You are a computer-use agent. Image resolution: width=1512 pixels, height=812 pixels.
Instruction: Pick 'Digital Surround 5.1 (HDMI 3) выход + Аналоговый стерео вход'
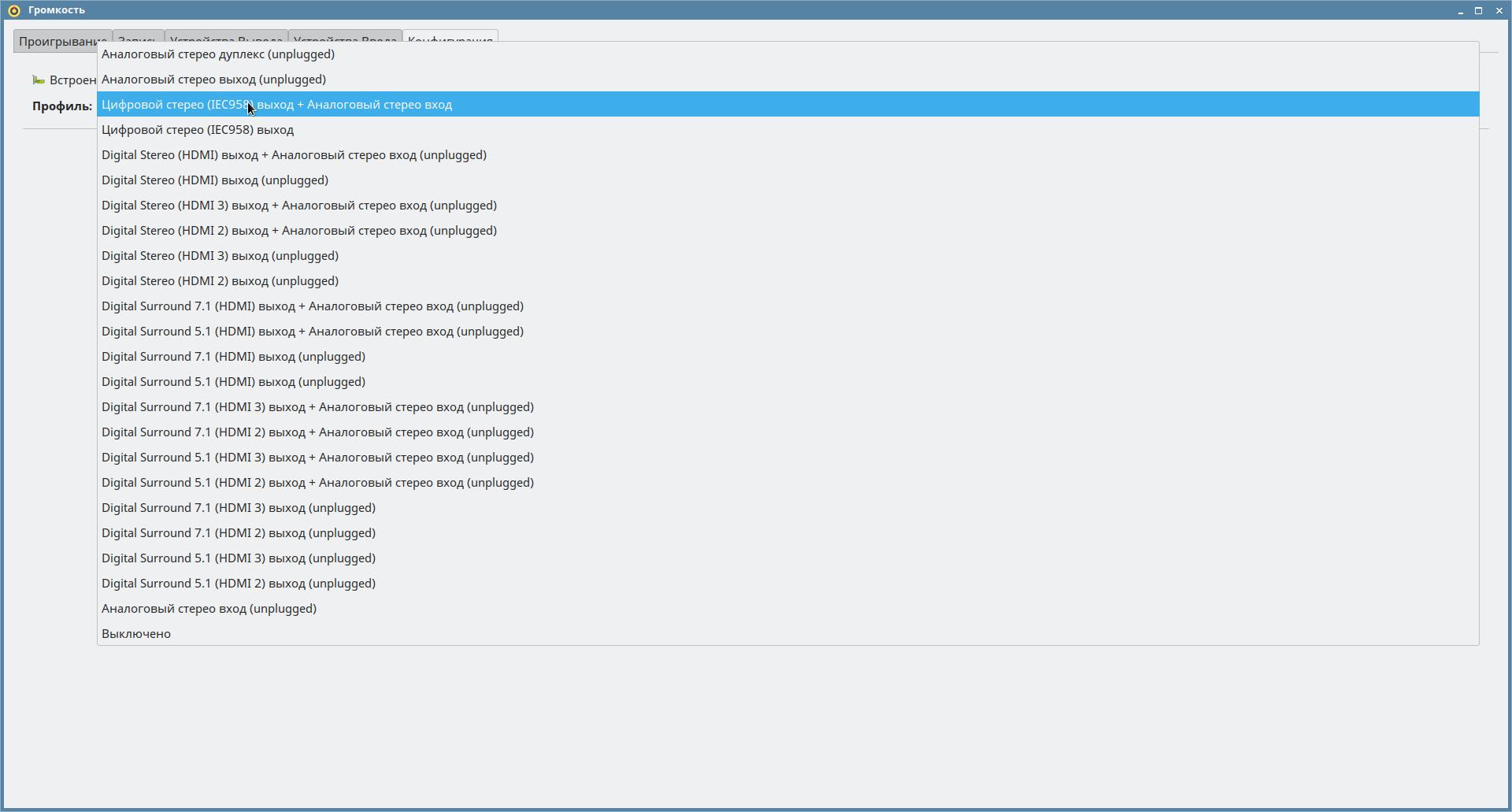pyautogui.click(x=787, y=458)
